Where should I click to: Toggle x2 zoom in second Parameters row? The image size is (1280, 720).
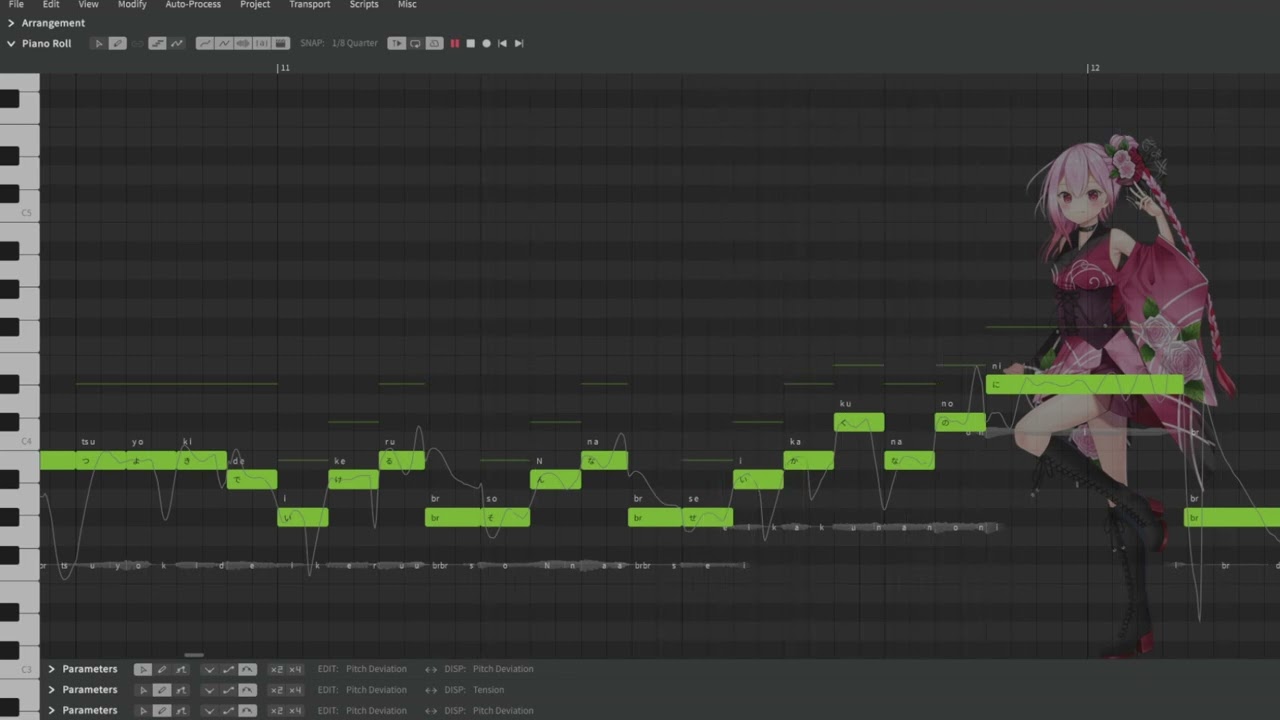click(x=277, y=690)
